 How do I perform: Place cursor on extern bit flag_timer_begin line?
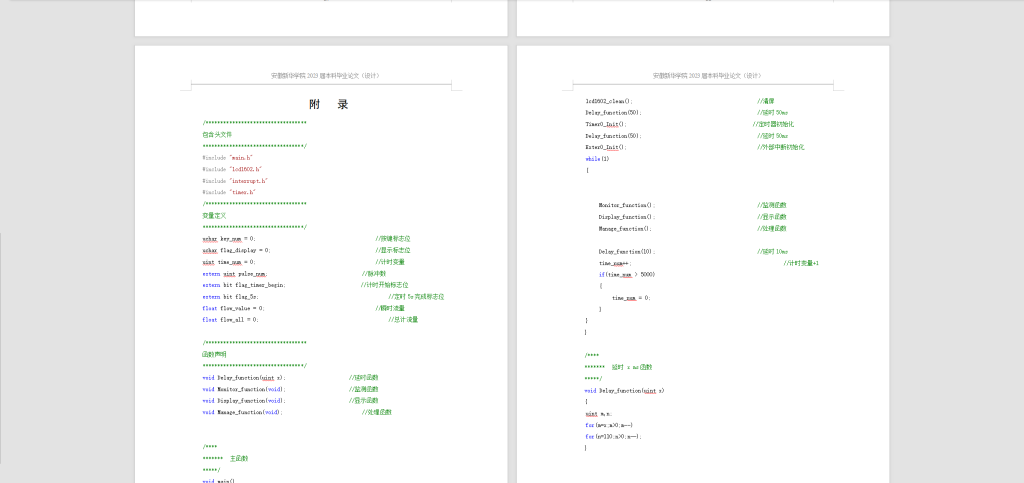tap(244, 285)
